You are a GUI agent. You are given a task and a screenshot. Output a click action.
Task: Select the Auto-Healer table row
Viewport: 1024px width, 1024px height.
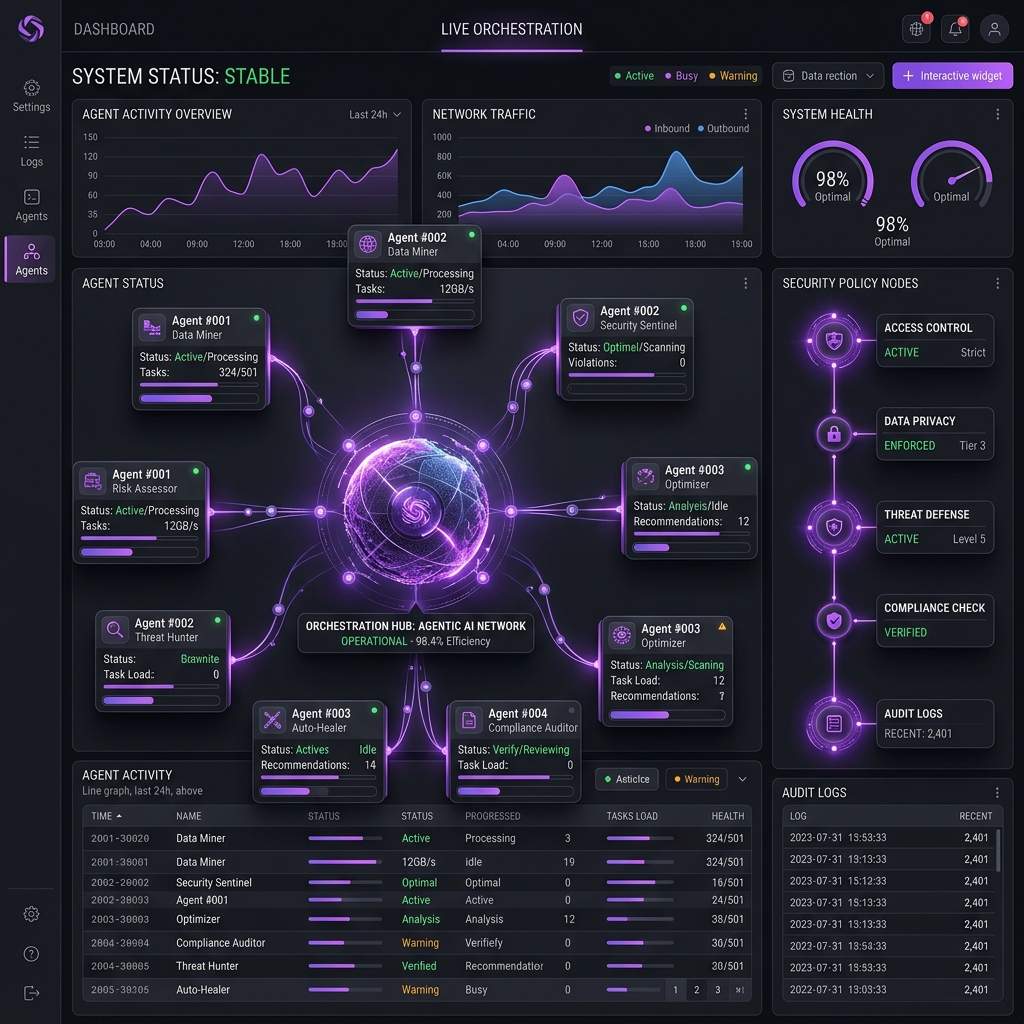click(417, 989)
